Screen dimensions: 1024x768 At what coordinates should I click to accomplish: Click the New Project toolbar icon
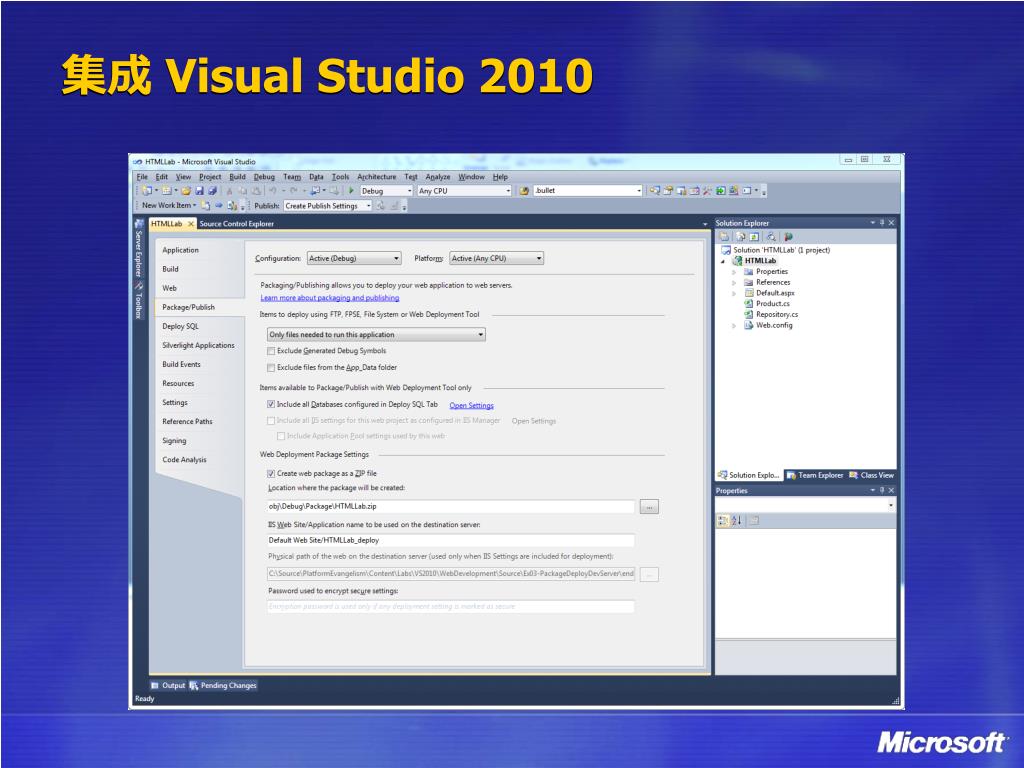click(147, 191)
